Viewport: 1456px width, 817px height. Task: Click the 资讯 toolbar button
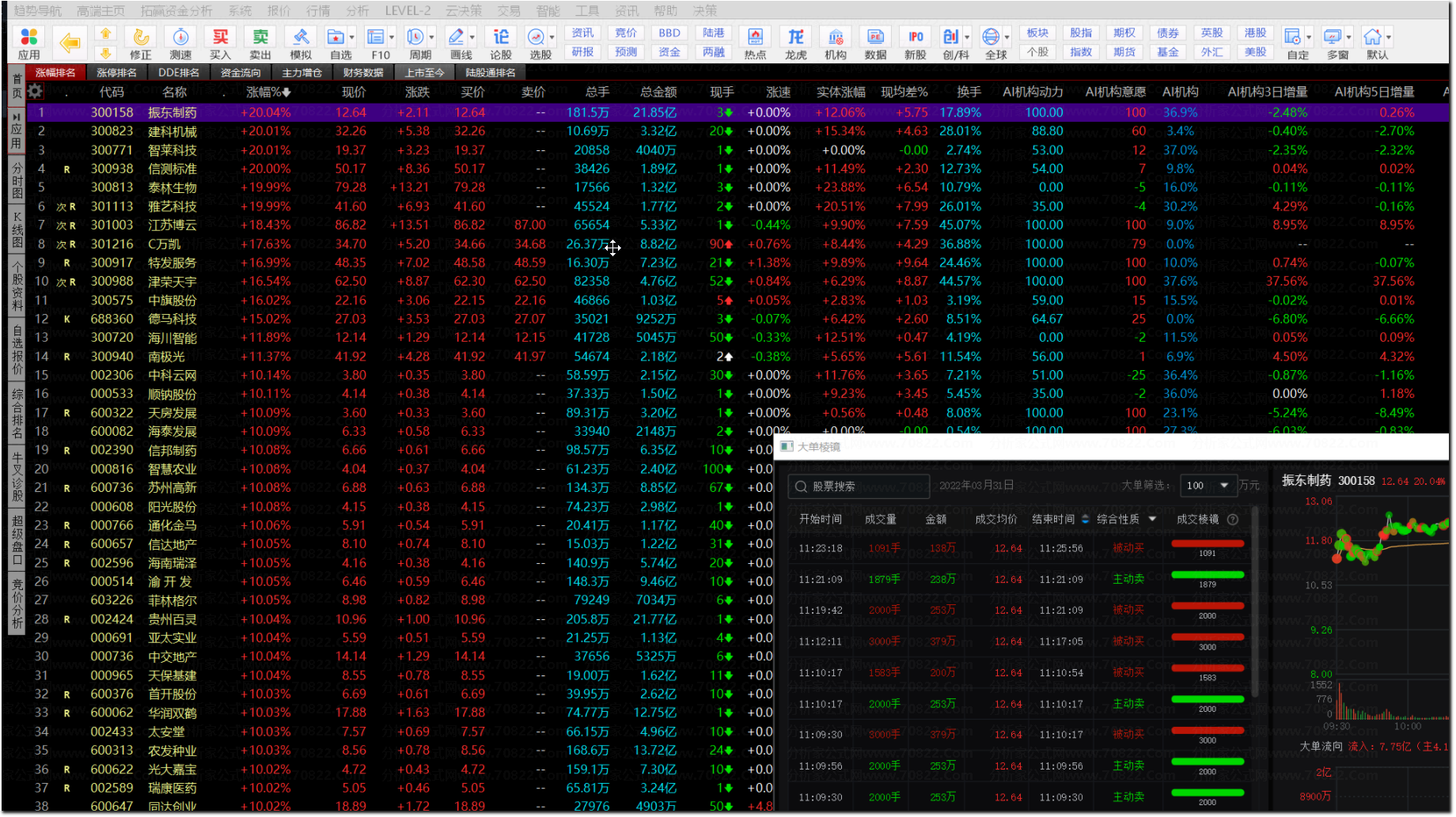pos(583,33)
